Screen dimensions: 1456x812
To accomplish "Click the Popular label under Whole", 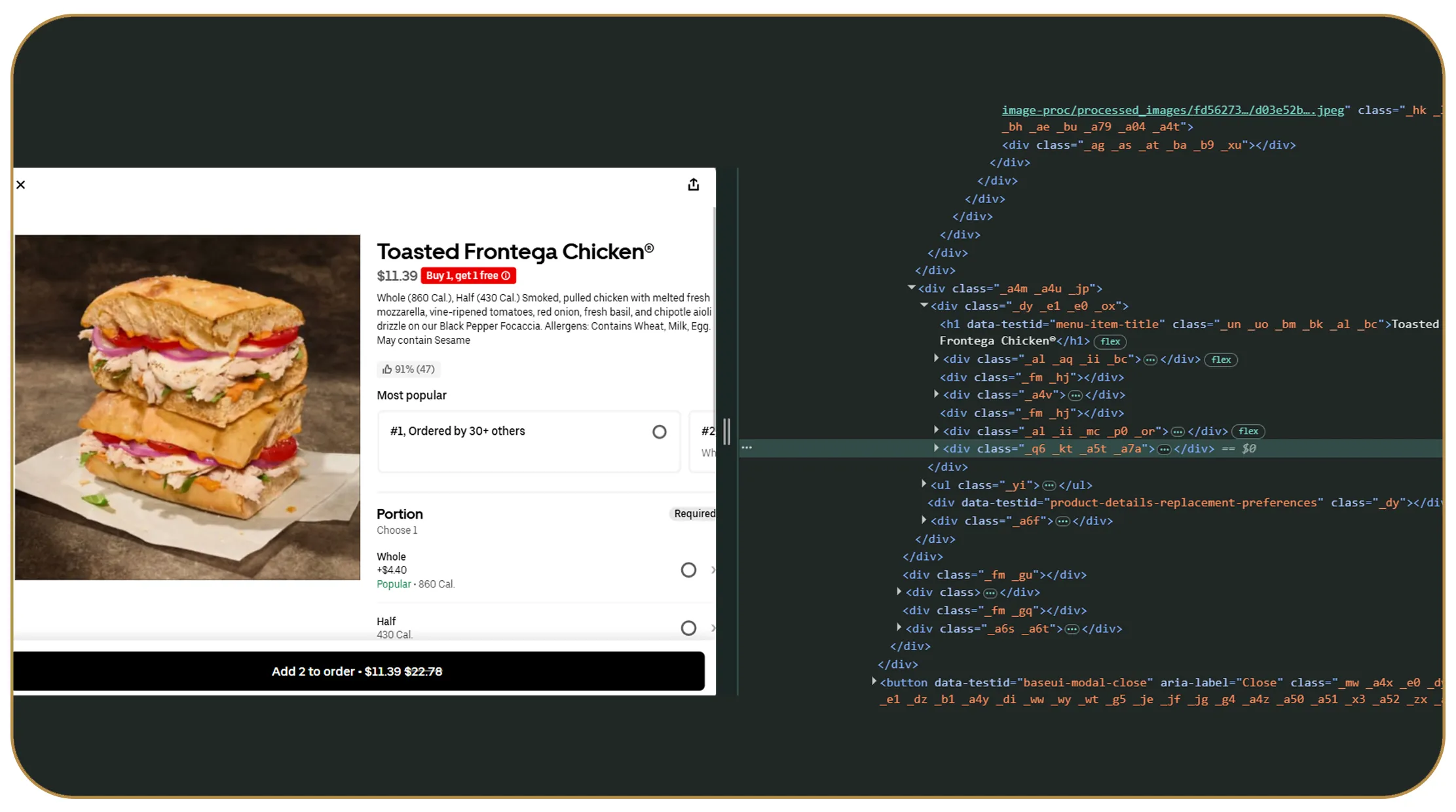I will 394,584.
